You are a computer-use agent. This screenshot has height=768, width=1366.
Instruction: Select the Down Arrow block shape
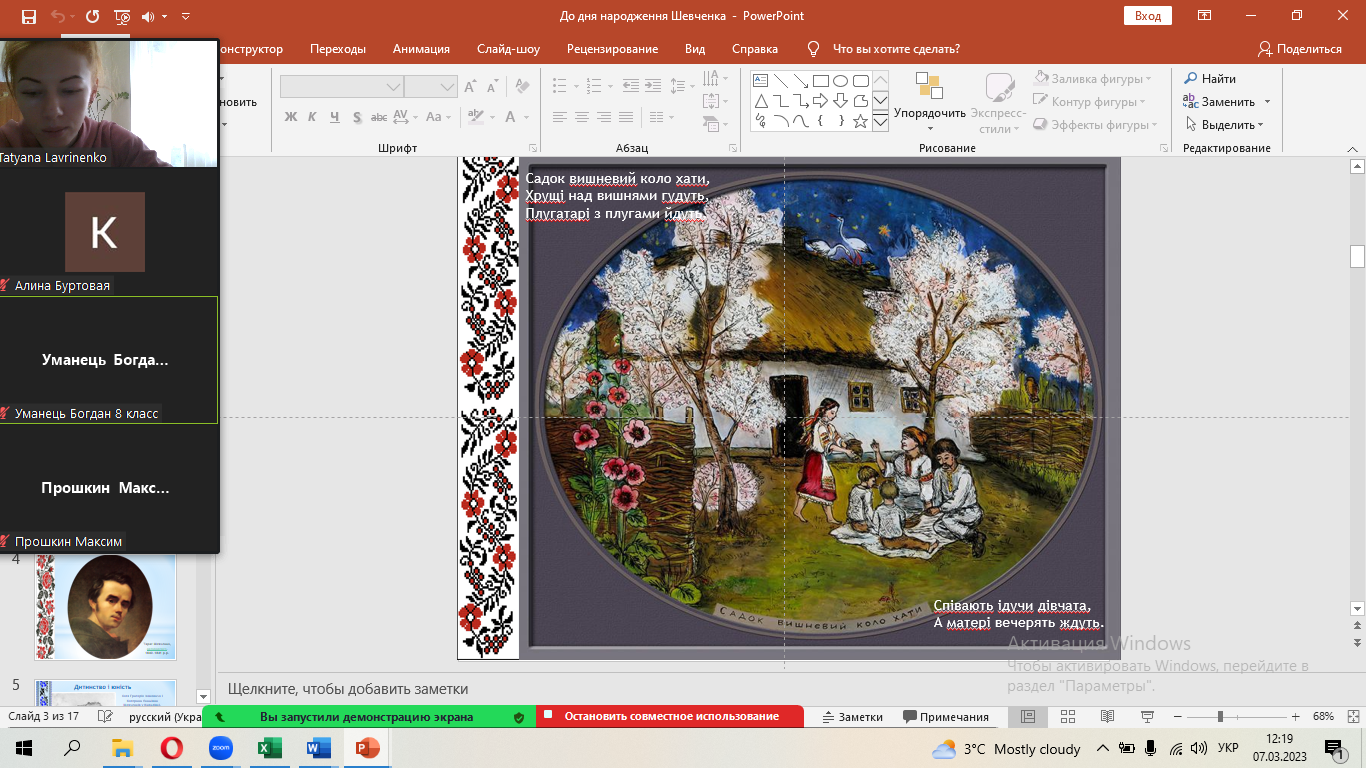[x=840, y=101]
